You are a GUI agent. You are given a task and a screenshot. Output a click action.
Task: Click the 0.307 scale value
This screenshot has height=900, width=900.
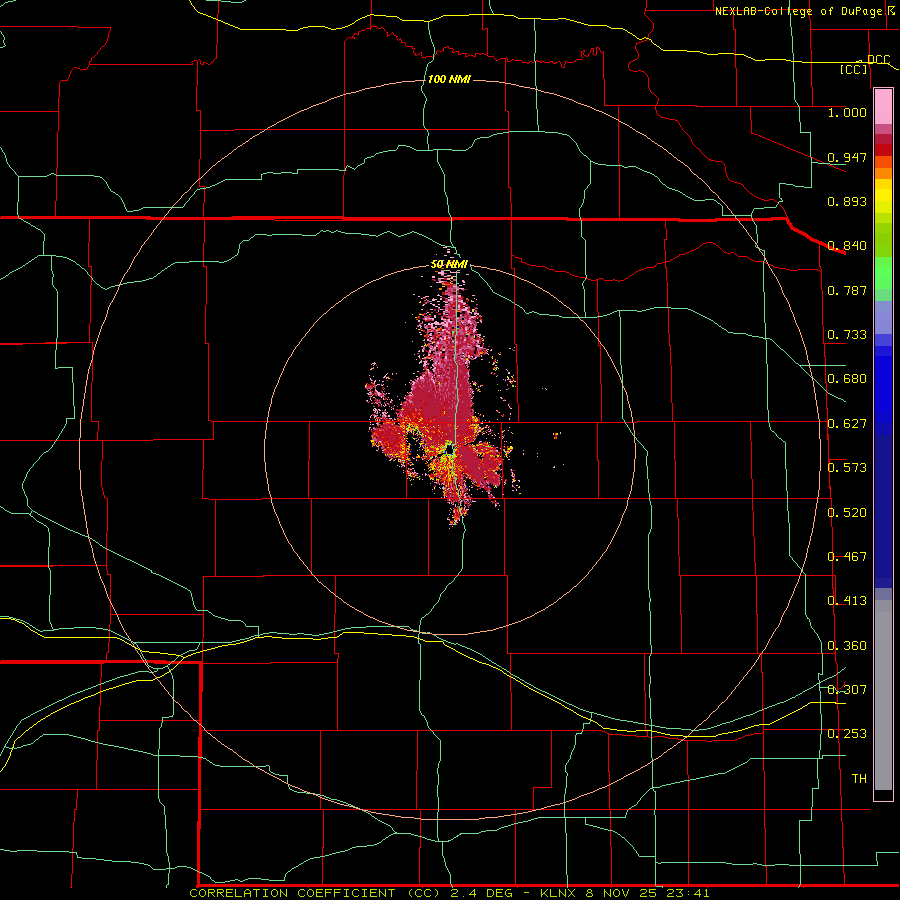click(x=847, y=690)
